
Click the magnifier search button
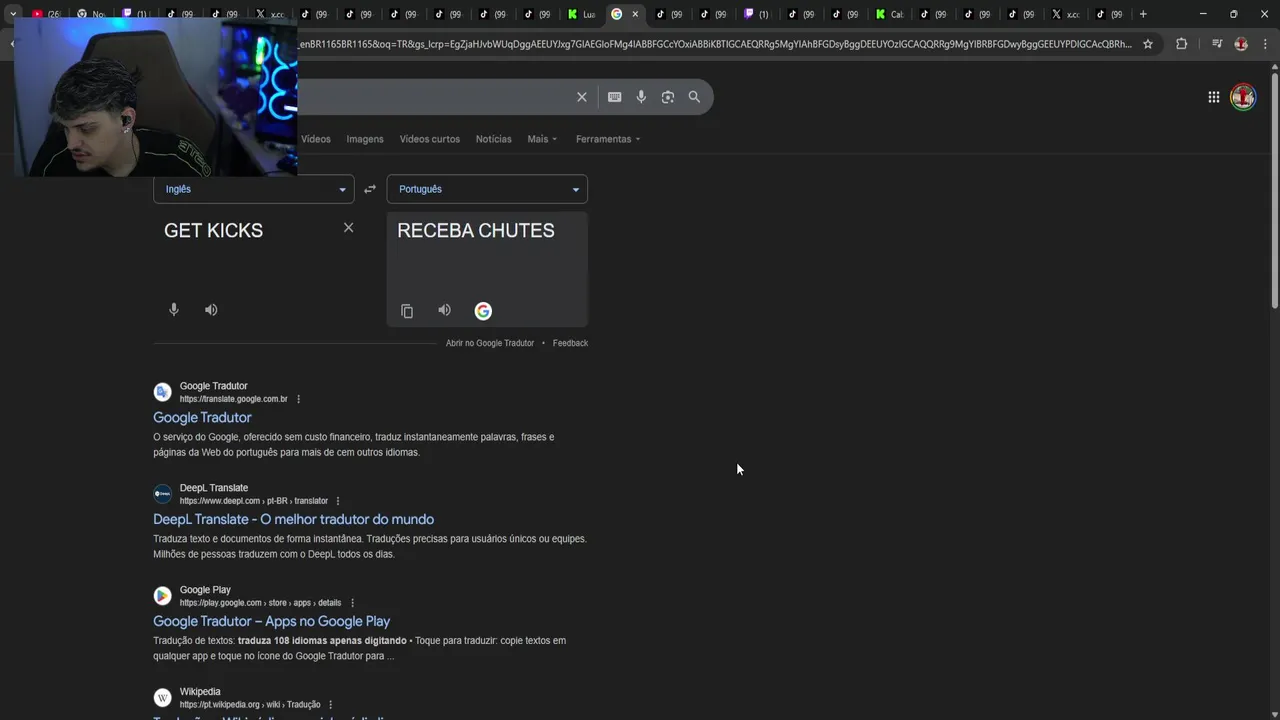(x=694, y=97)
